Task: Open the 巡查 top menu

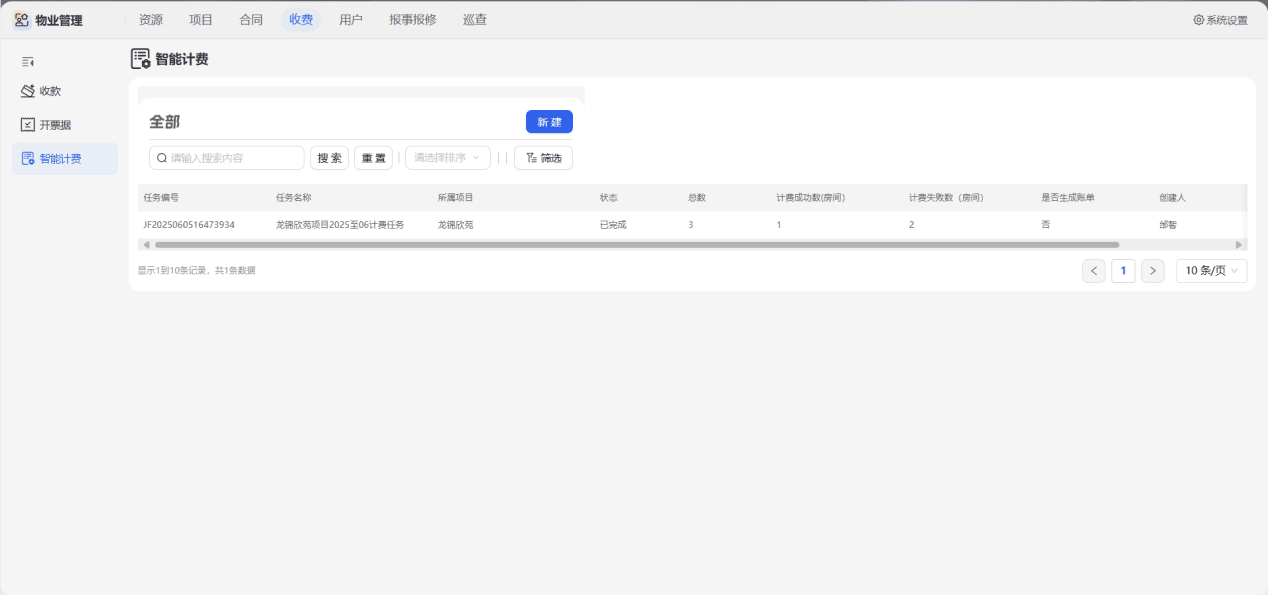Action: coord(475,19)
